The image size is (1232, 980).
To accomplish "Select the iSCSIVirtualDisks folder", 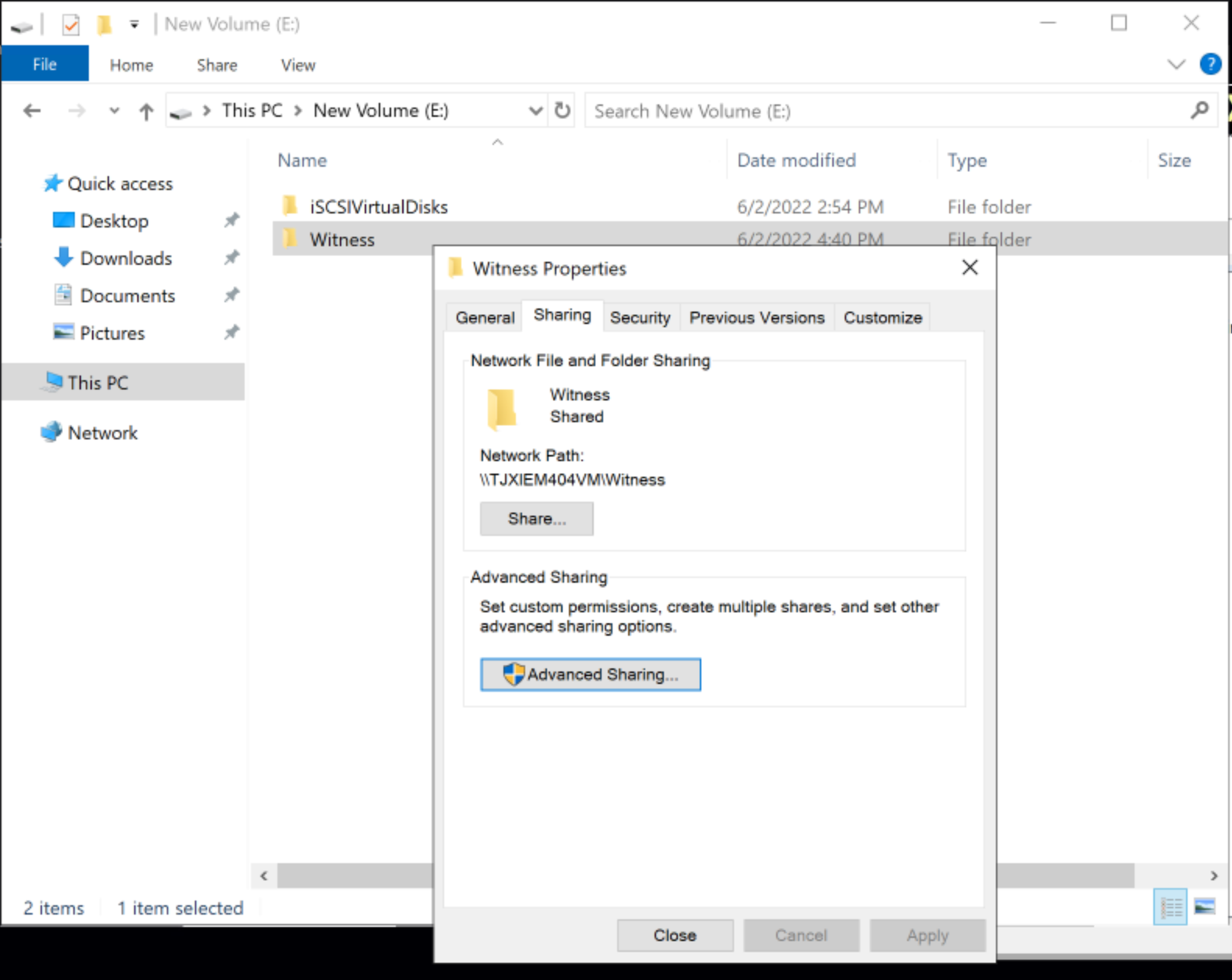I will (x=379, y=207).
